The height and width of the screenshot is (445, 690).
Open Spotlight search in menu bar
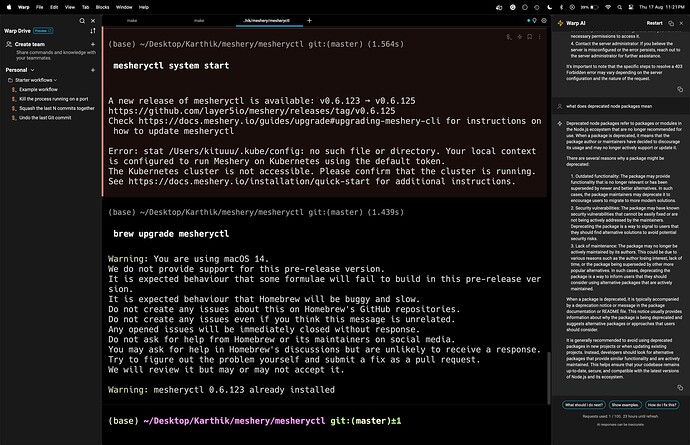(620, 7)
